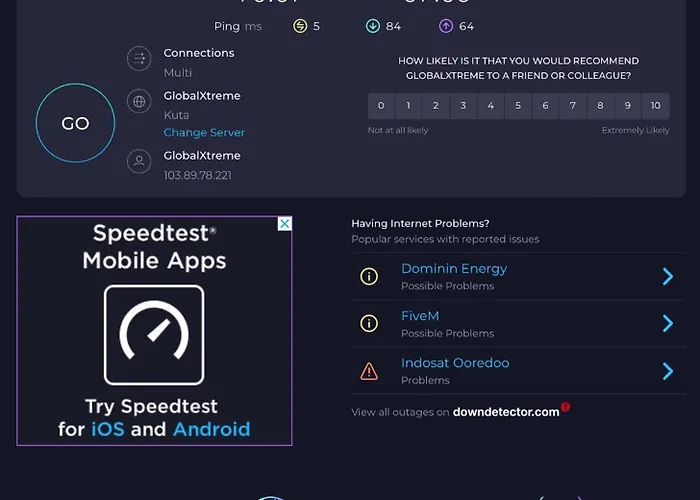Start a new test with the GO button
Viewport: 700px width, 500px height.
75,123
